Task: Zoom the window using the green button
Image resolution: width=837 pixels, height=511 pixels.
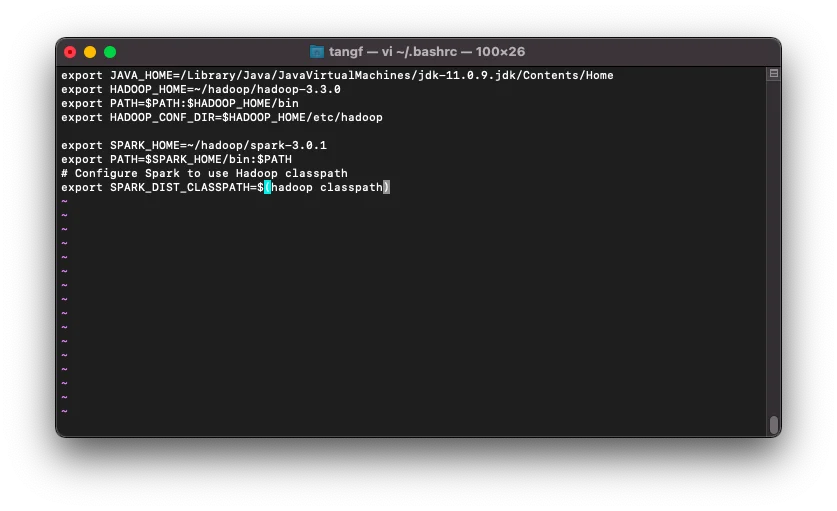Action: (110, 52)
